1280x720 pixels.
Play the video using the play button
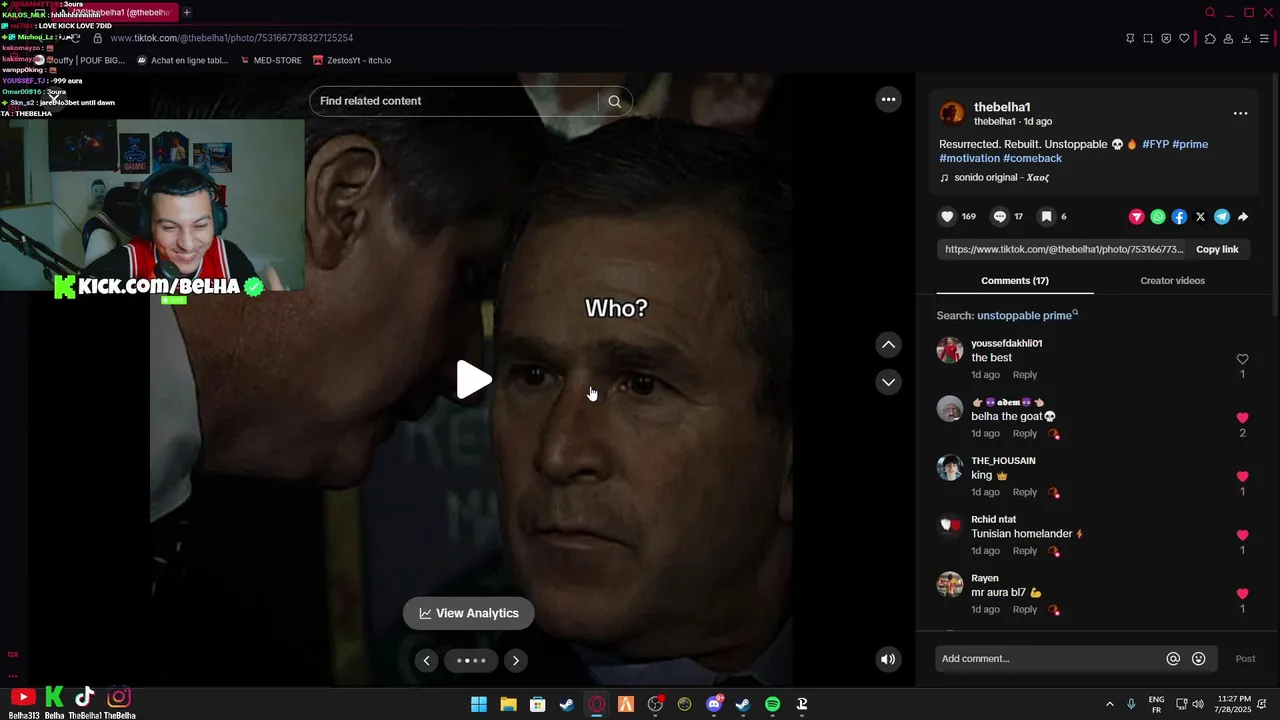click(x=473, y=380)
